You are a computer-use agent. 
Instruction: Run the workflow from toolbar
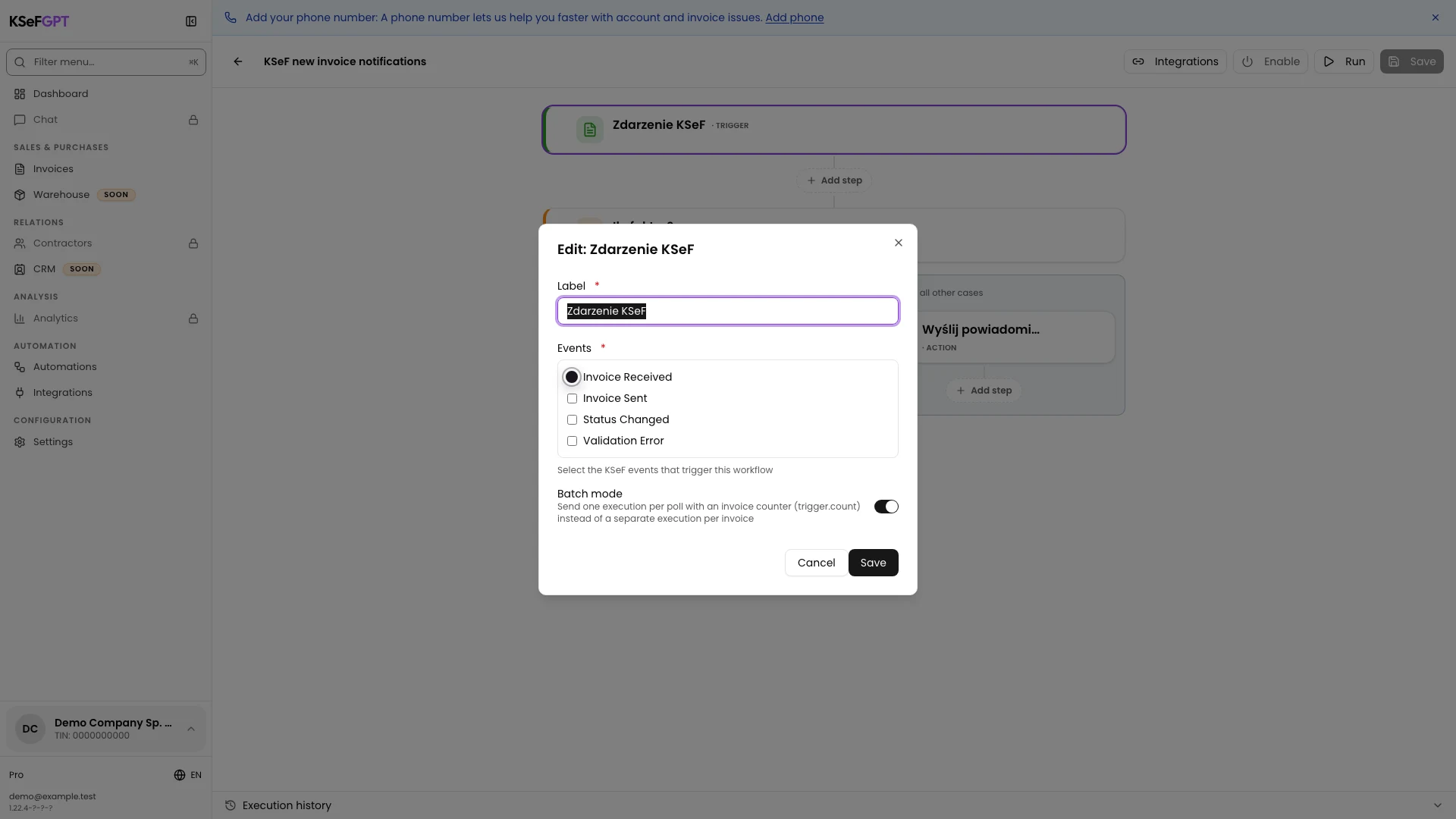click(x=1344, y=61)
